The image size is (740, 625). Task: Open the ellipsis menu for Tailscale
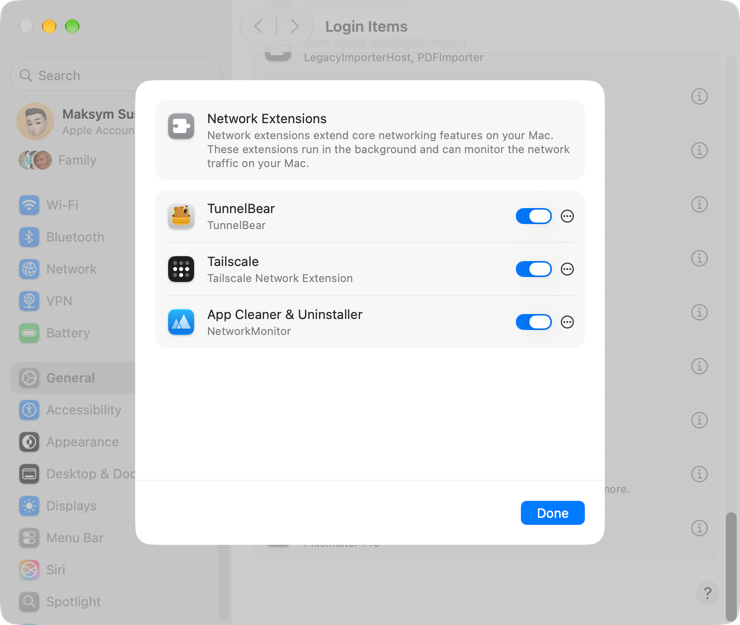click(567, 269)
